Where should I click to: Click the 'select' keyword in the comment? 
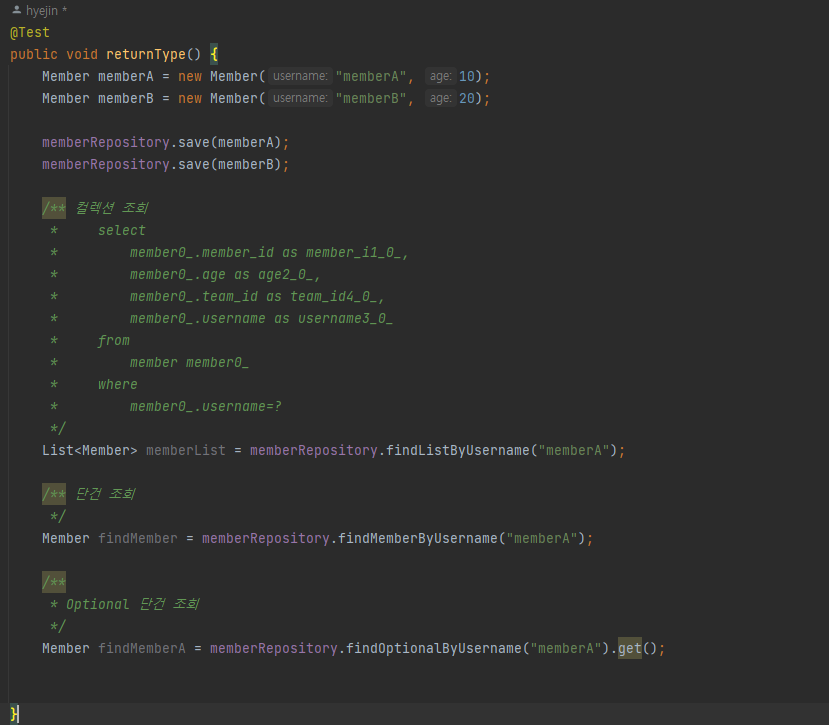click(122, 231)
